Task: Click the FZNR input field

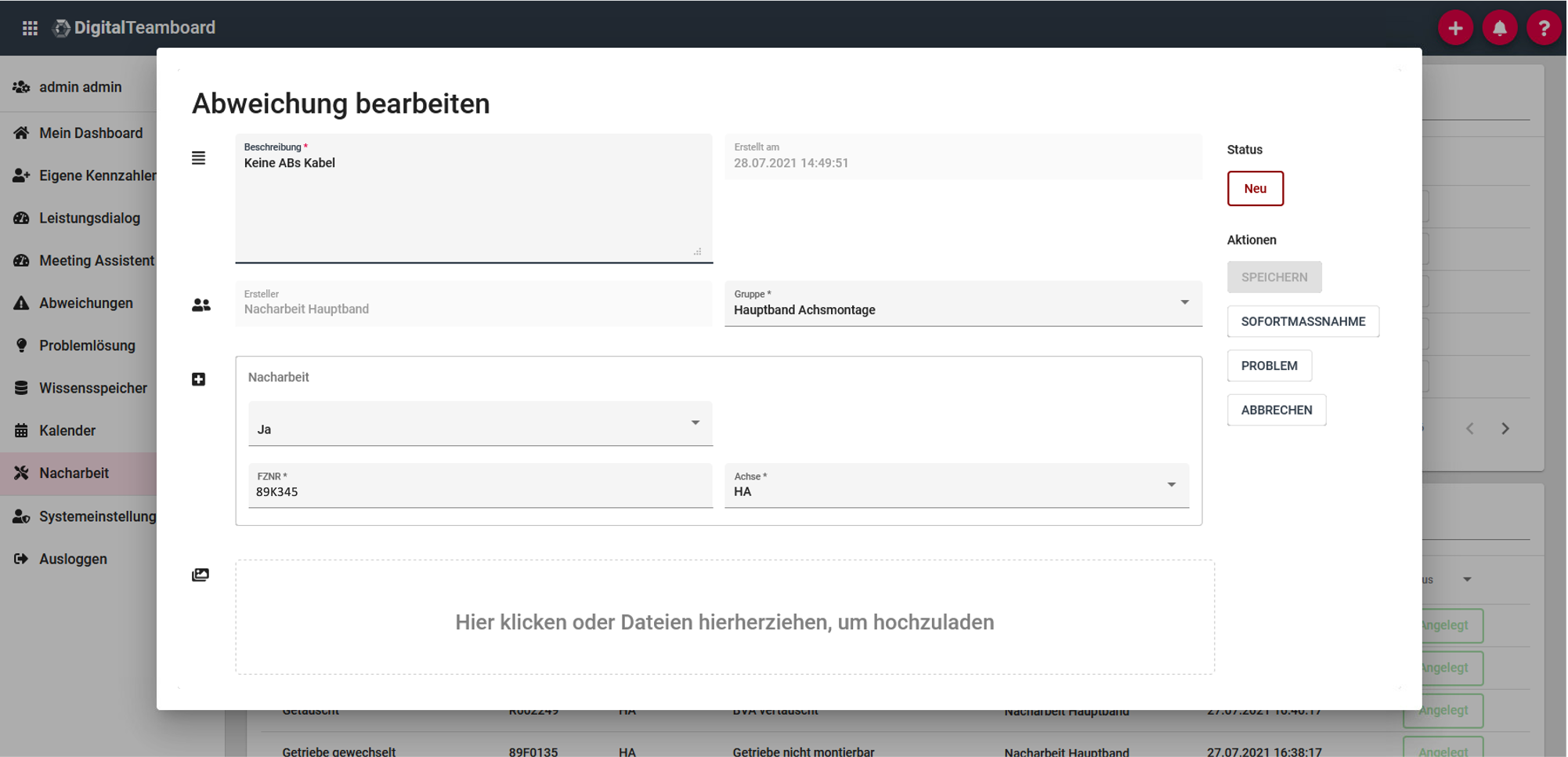Action: [480, 485]
